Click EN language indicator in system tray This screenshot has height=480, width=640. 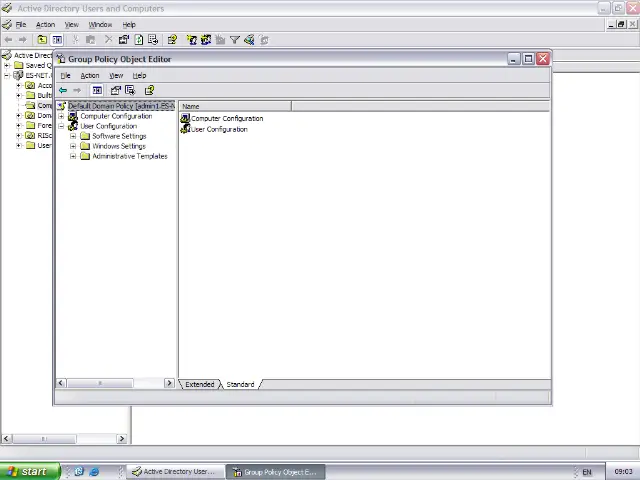pos(587,472)
